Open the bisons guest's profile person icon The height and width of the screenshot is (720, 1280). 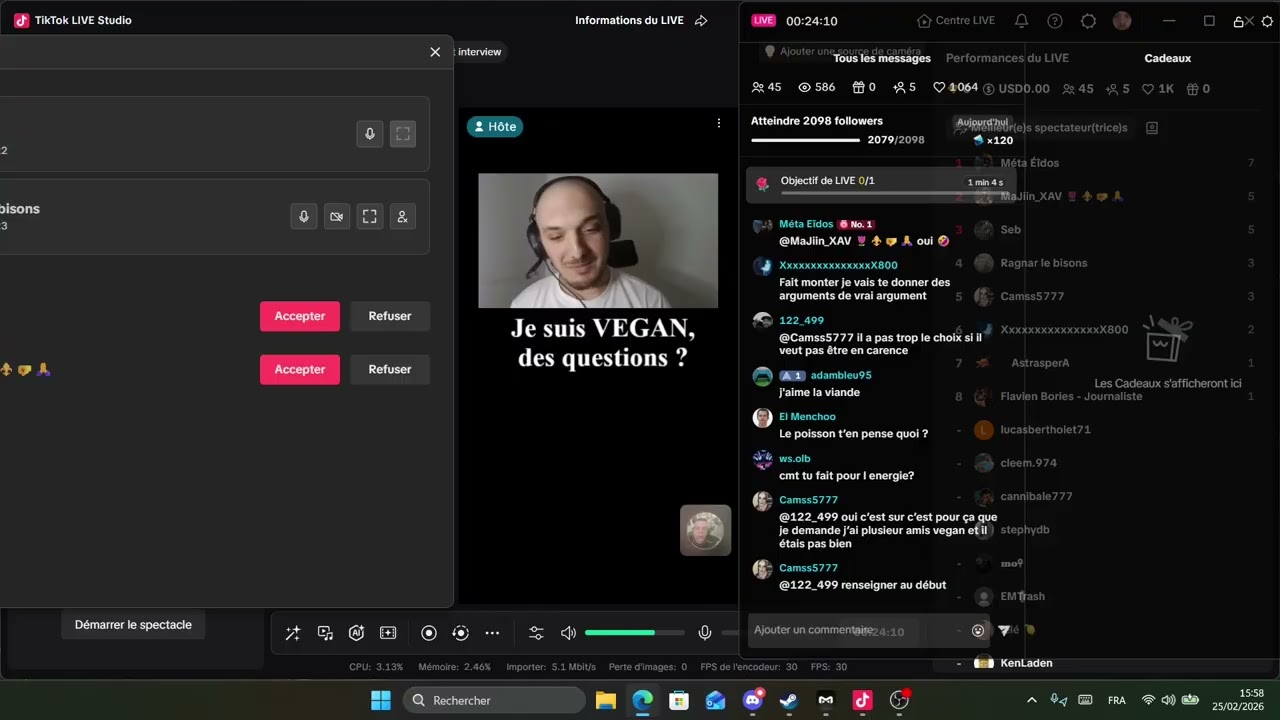pos(402,216)
